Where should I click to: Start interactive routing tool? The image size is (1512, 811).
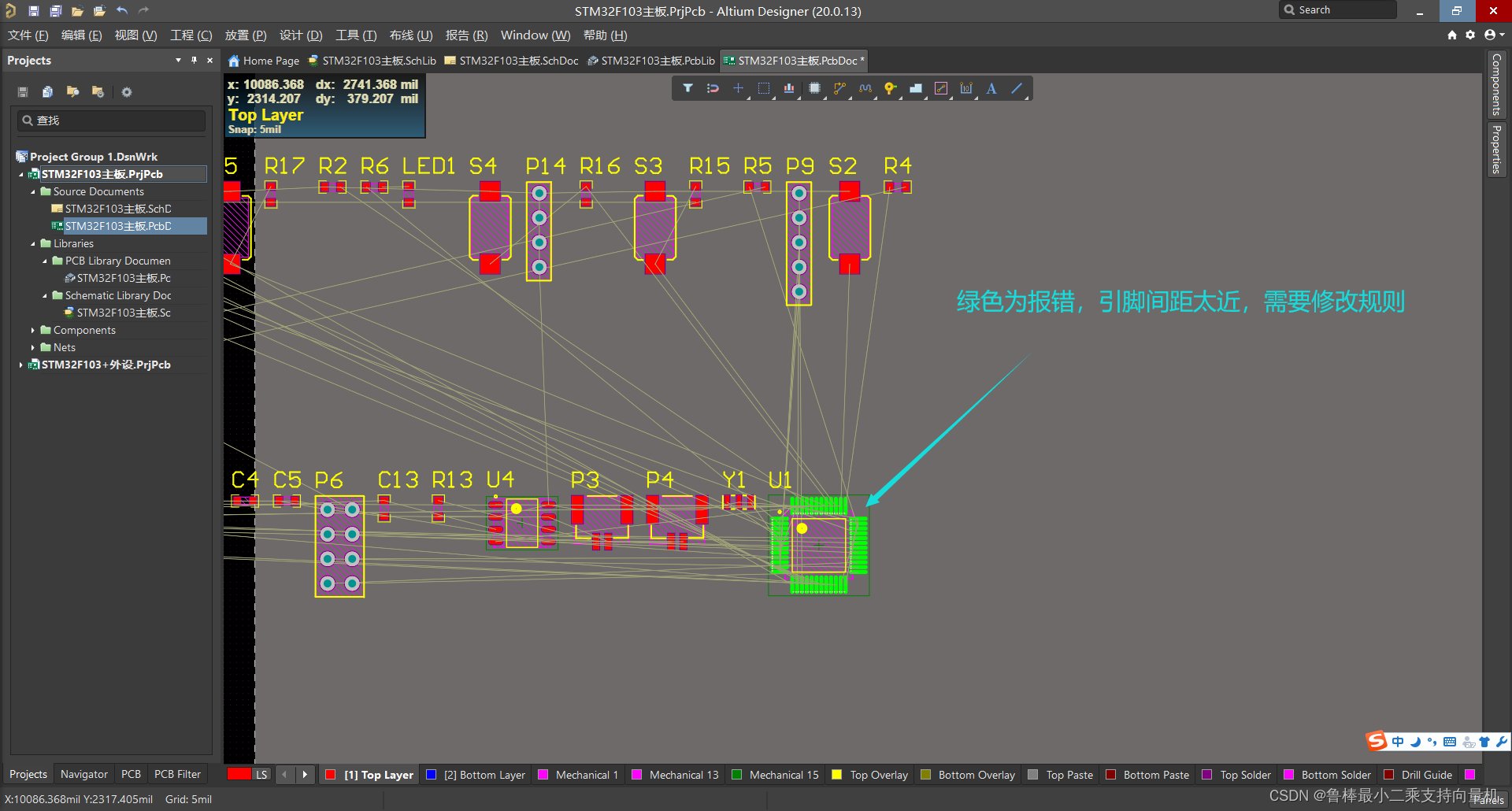pos(839,88)
